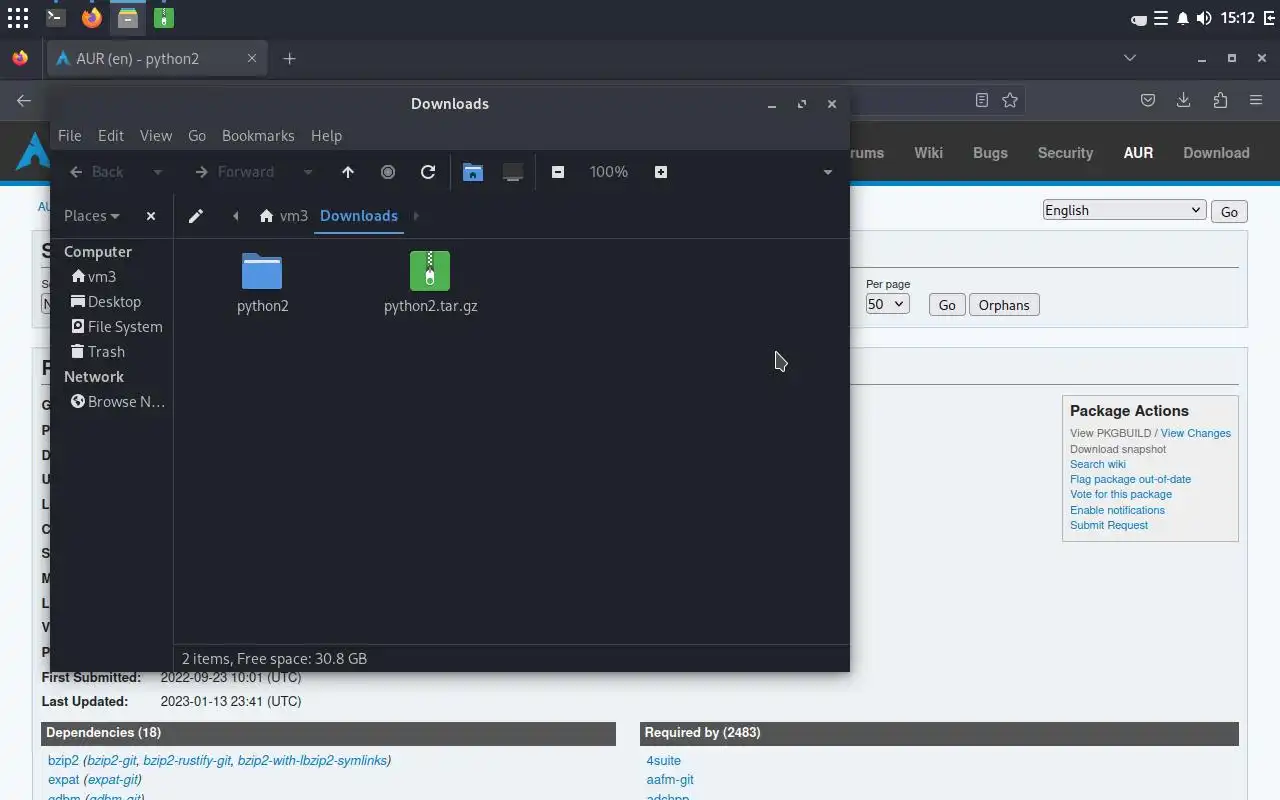This screenshot has height=800, width=1280.
Task: Click the 15:12 clock in the panel
Action: pos(1238,18)
